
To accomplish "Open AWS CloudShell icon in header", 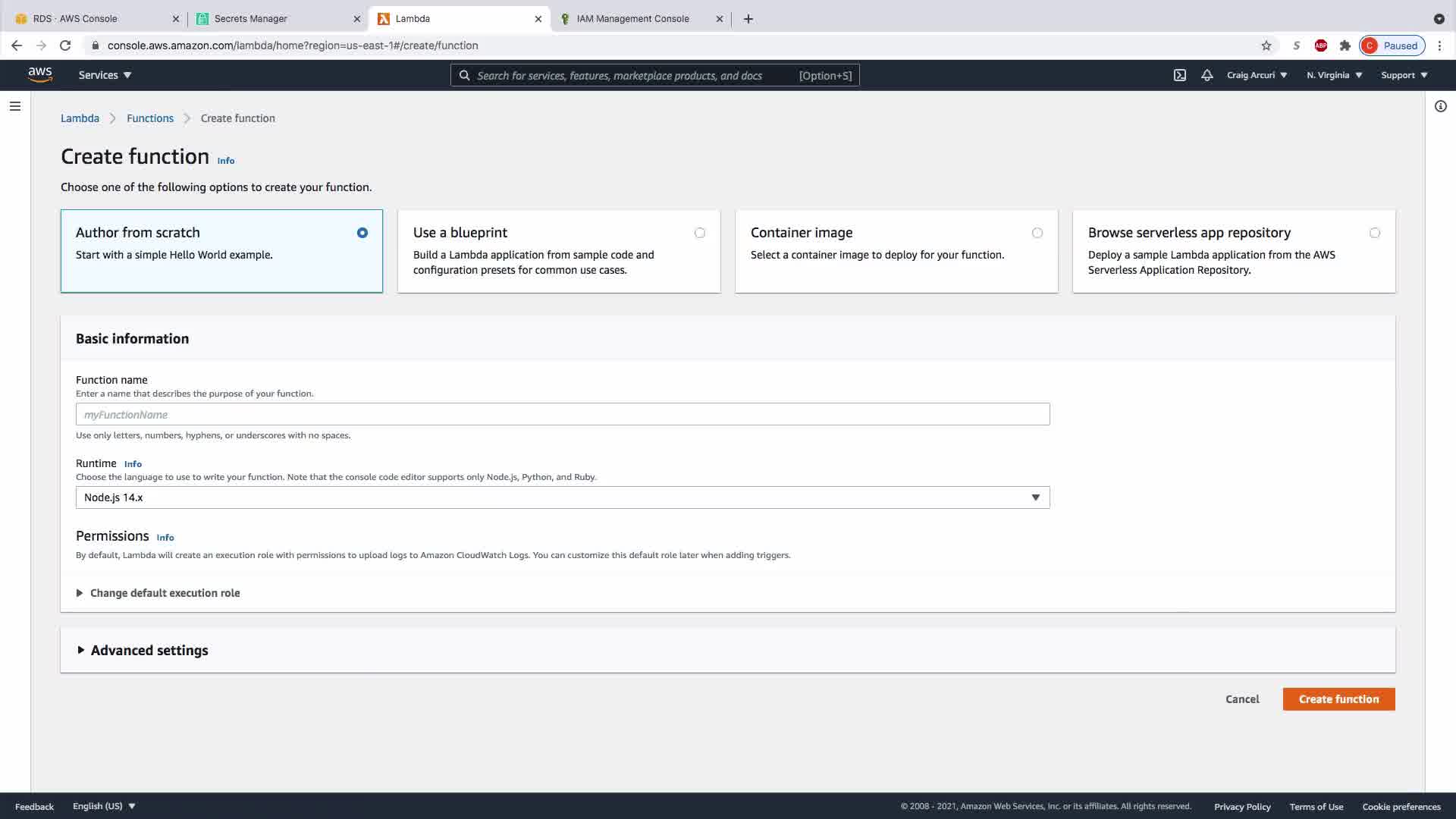I will click(x=1180, y=75).
